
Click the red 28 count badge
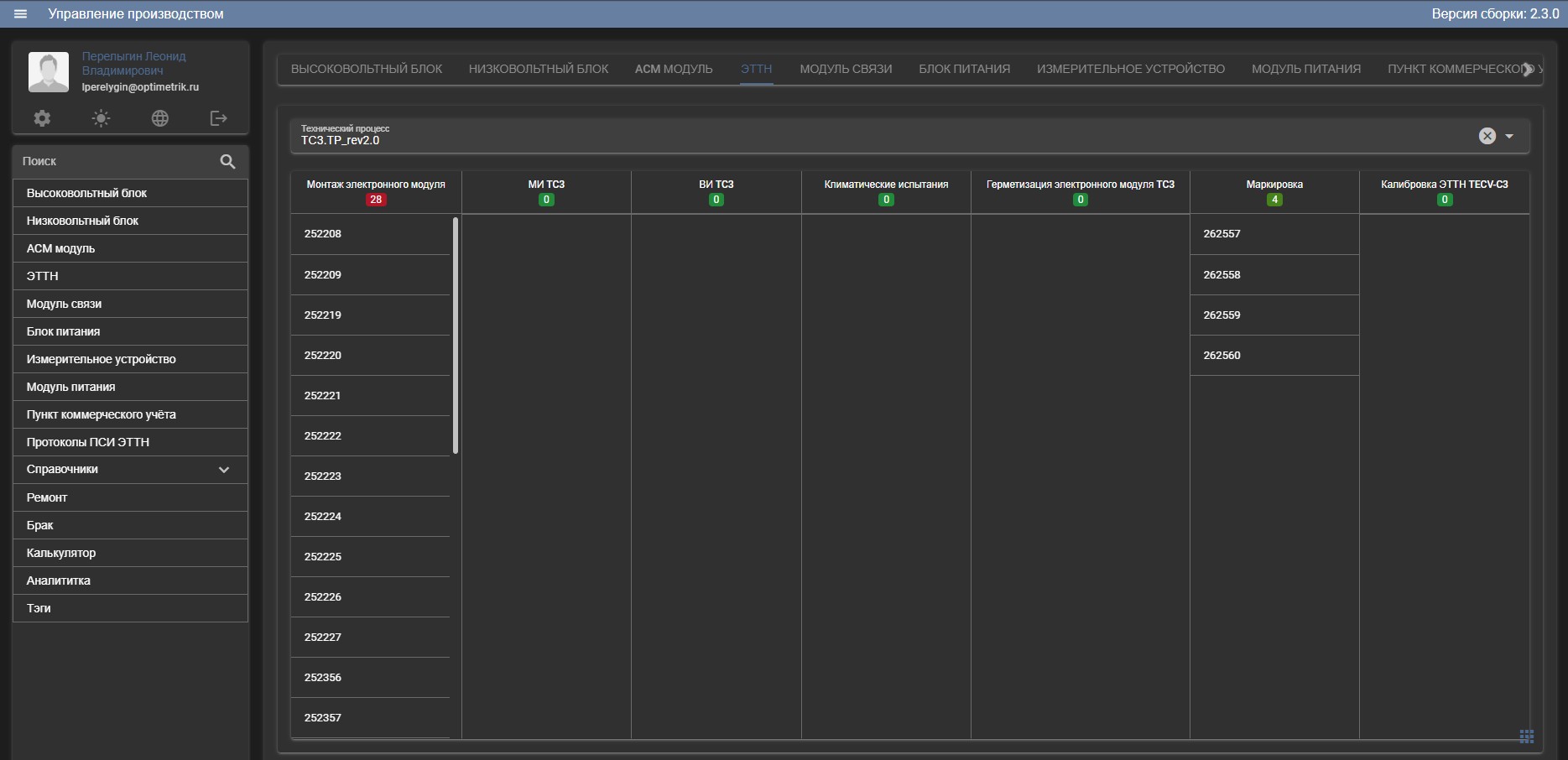pos(376,200)
